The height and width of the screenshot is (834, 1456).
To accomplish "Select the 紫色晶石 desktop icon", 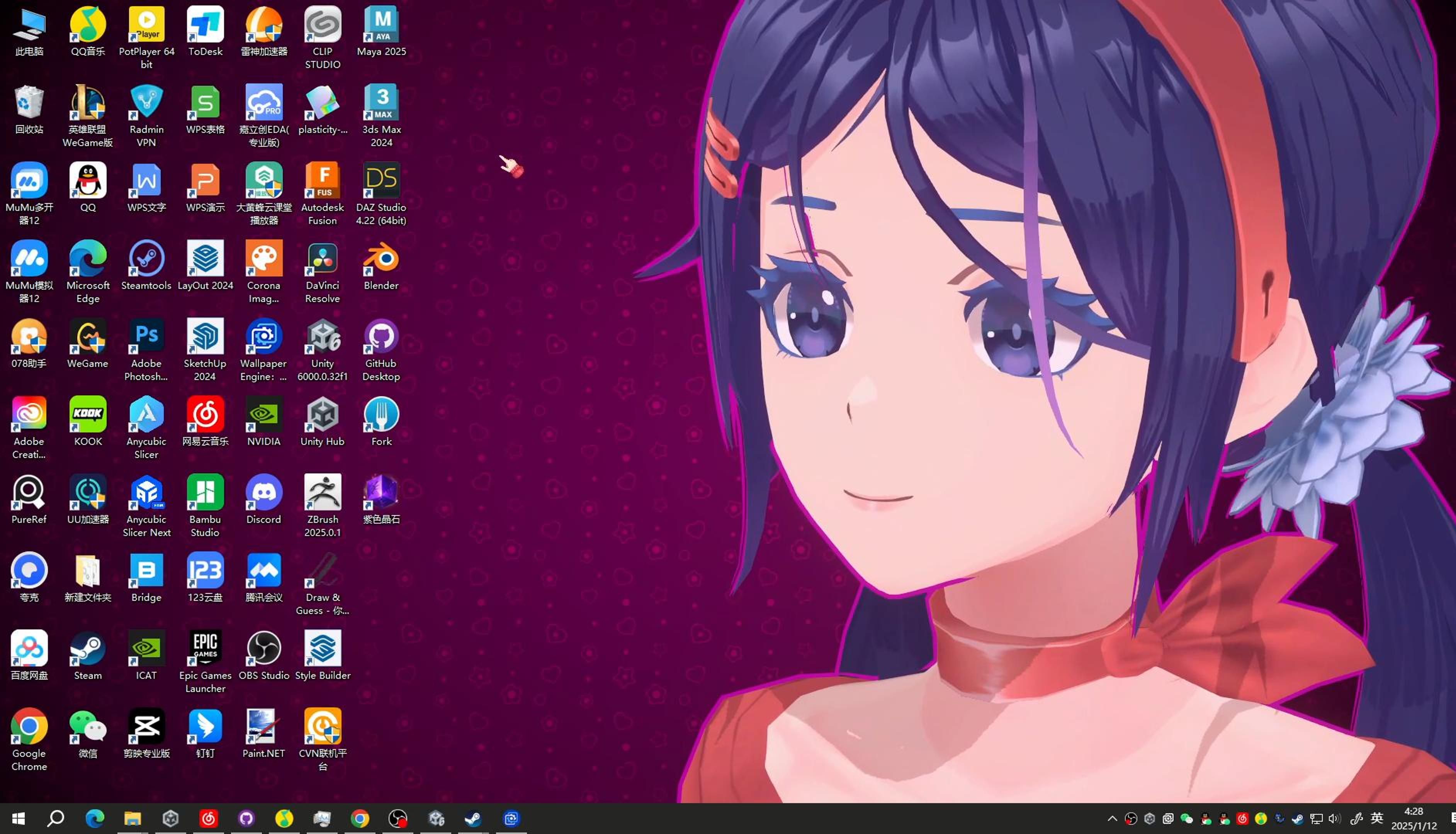I will 381,500.
